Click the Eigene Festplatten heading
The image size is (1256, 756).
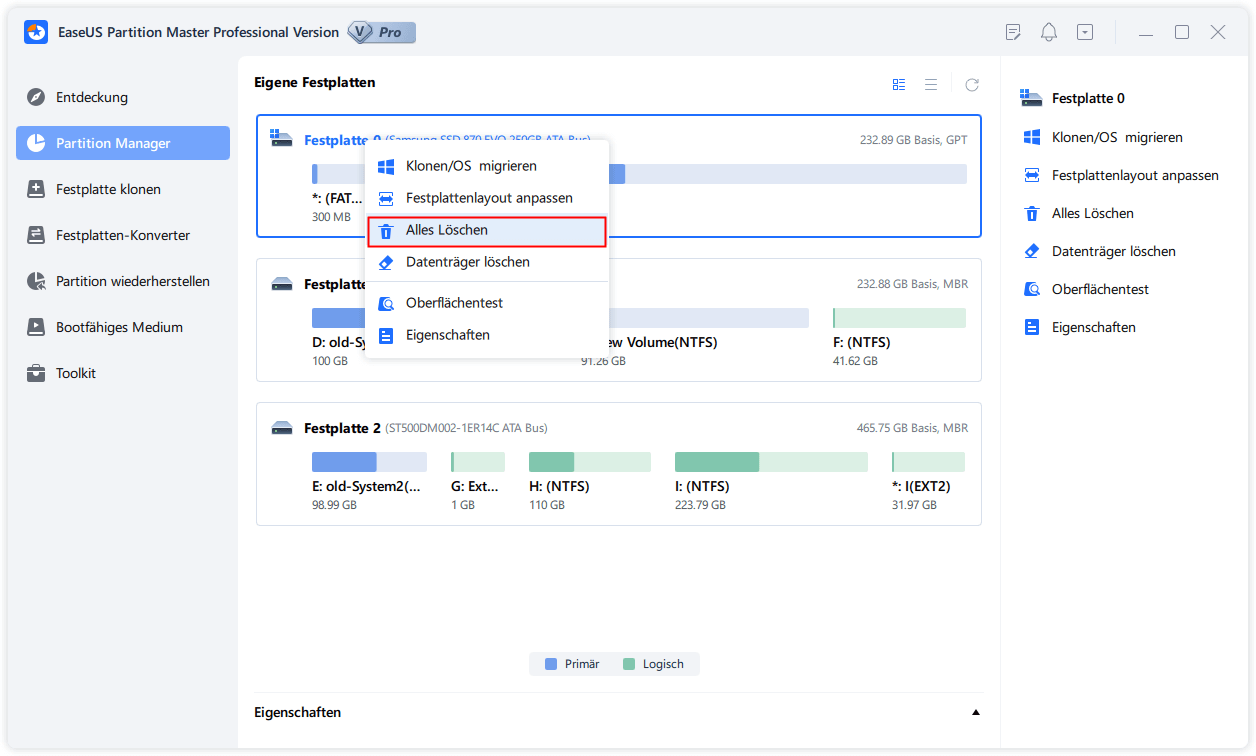pyautogui.click(x=315, y=82)
